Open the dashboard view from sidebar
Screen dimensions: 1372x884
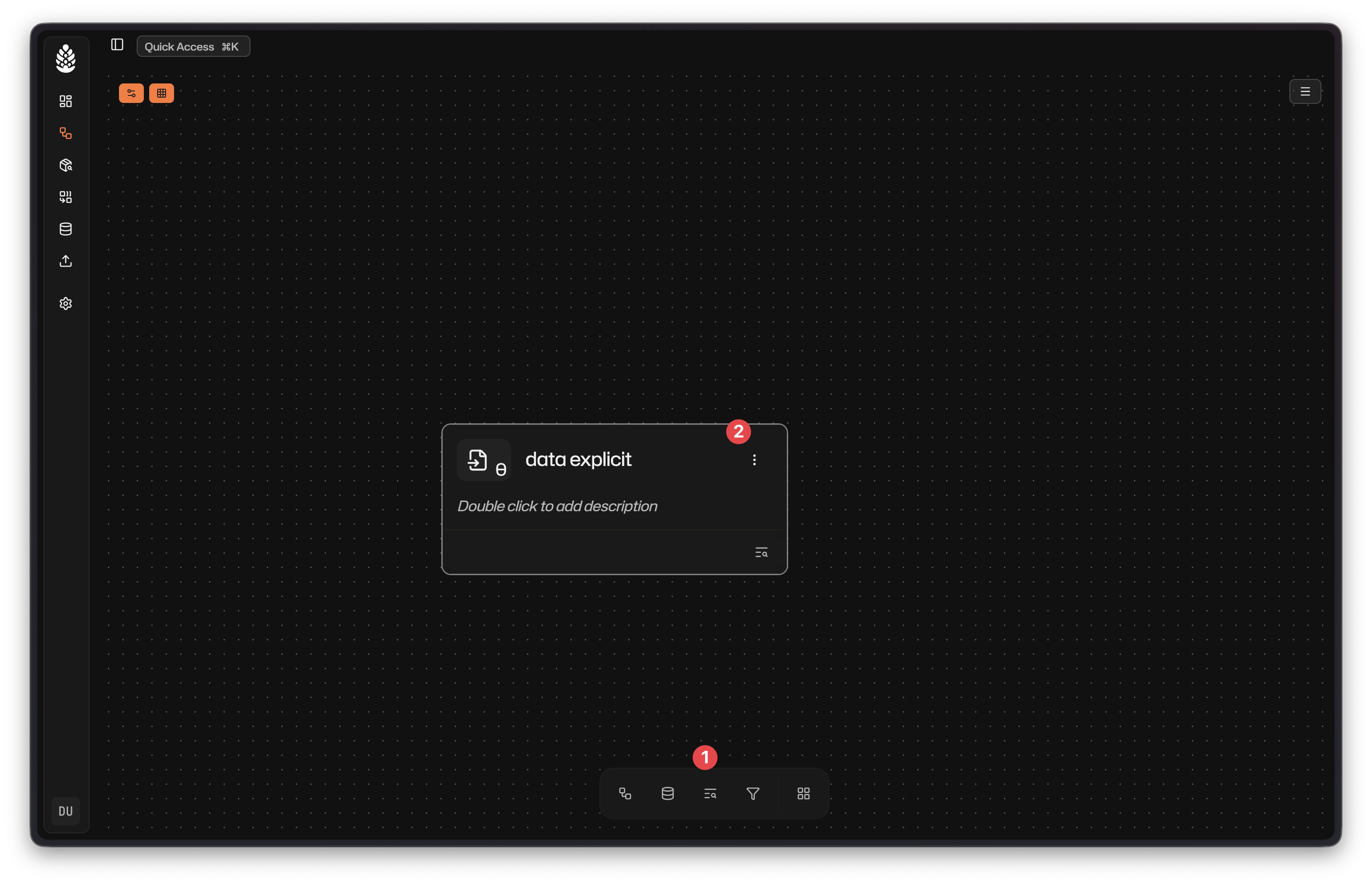[65, 101]
